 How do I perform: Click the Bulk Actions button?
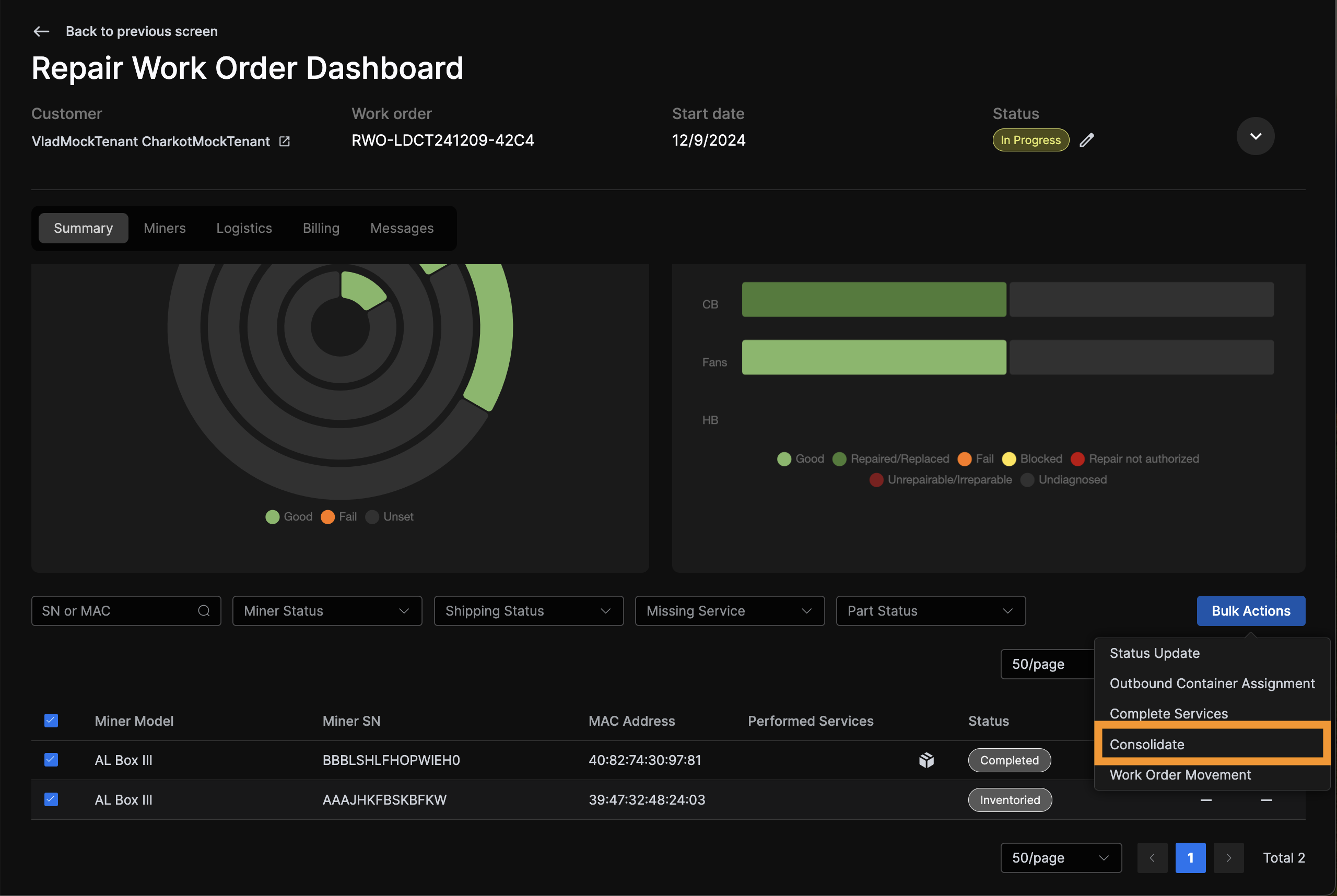pyautogui.click(x=1251, y=611)
